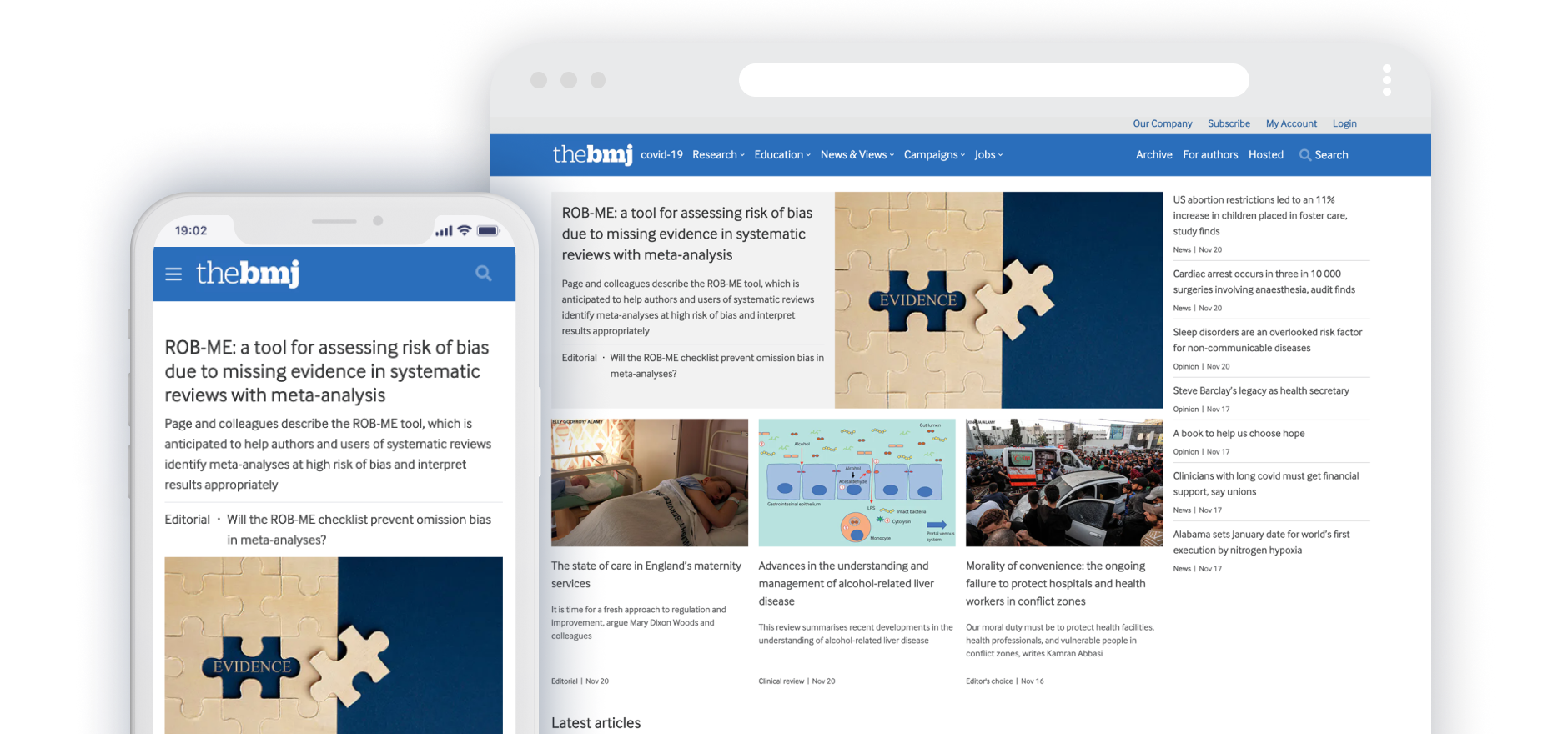
Task: Click "Editor's choice" label under Morality article
Action: [x=989, y=681]
